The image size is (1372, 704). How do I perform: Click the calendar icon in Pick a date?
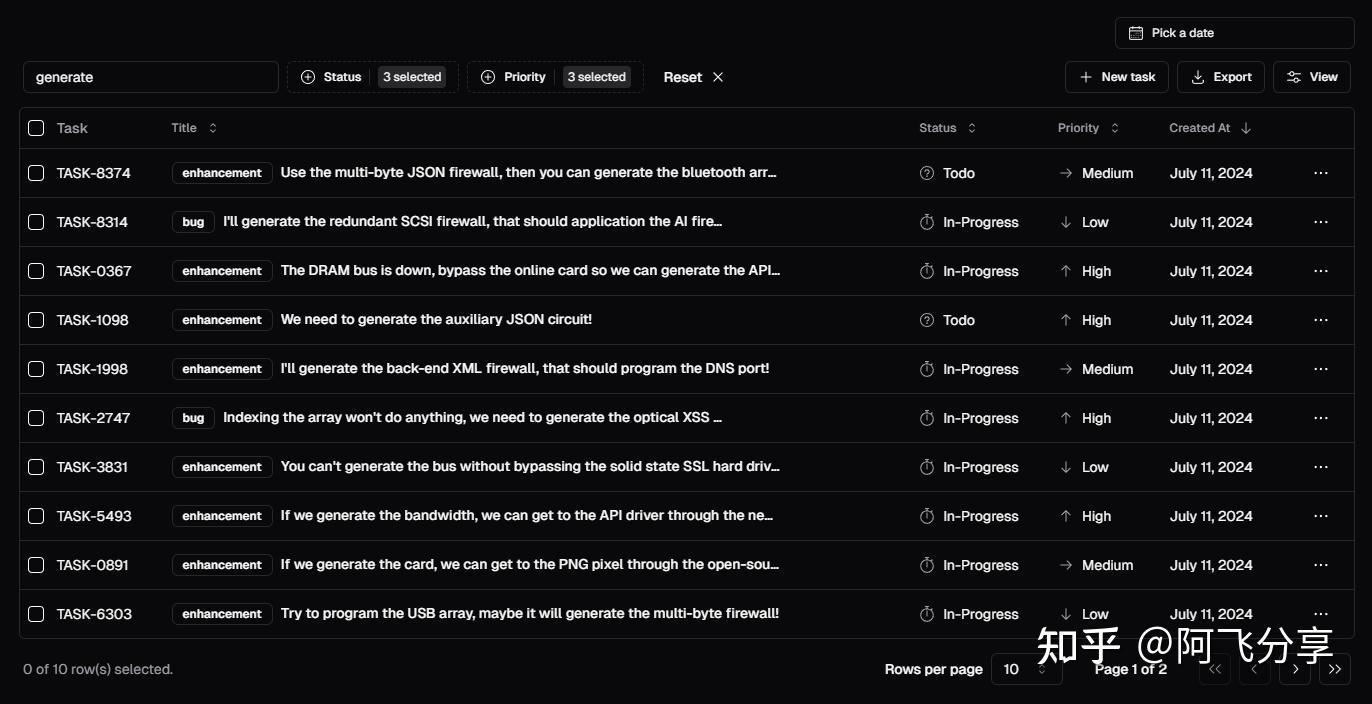(x=1136, y=33)
